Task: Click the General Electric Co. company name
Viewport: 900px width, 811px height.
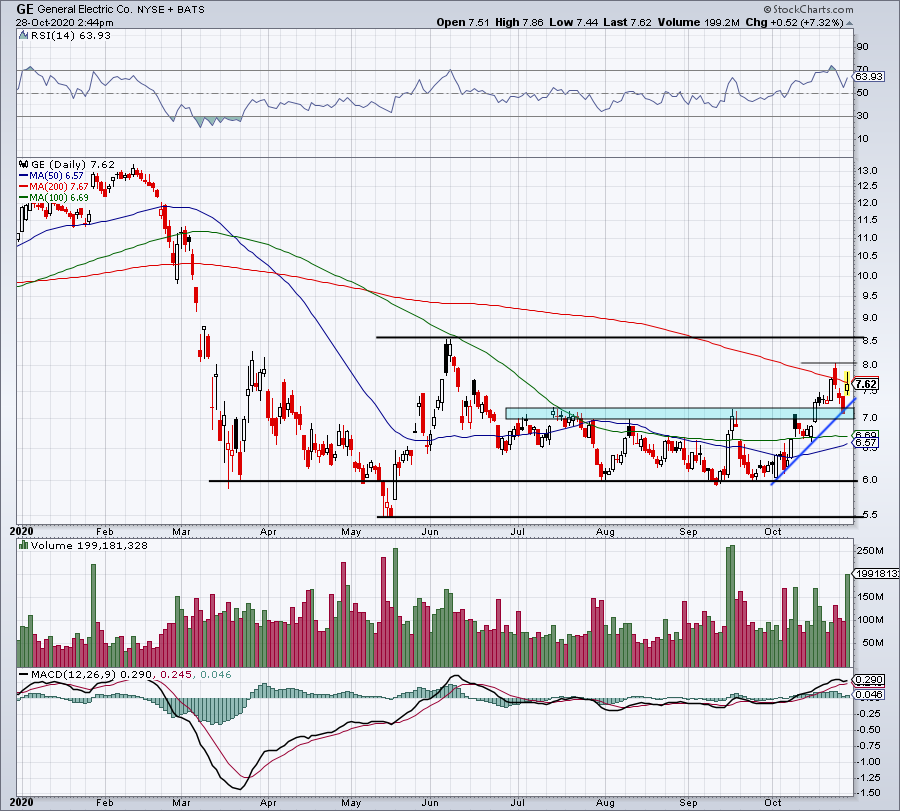Action: click(x=85, y=10)
